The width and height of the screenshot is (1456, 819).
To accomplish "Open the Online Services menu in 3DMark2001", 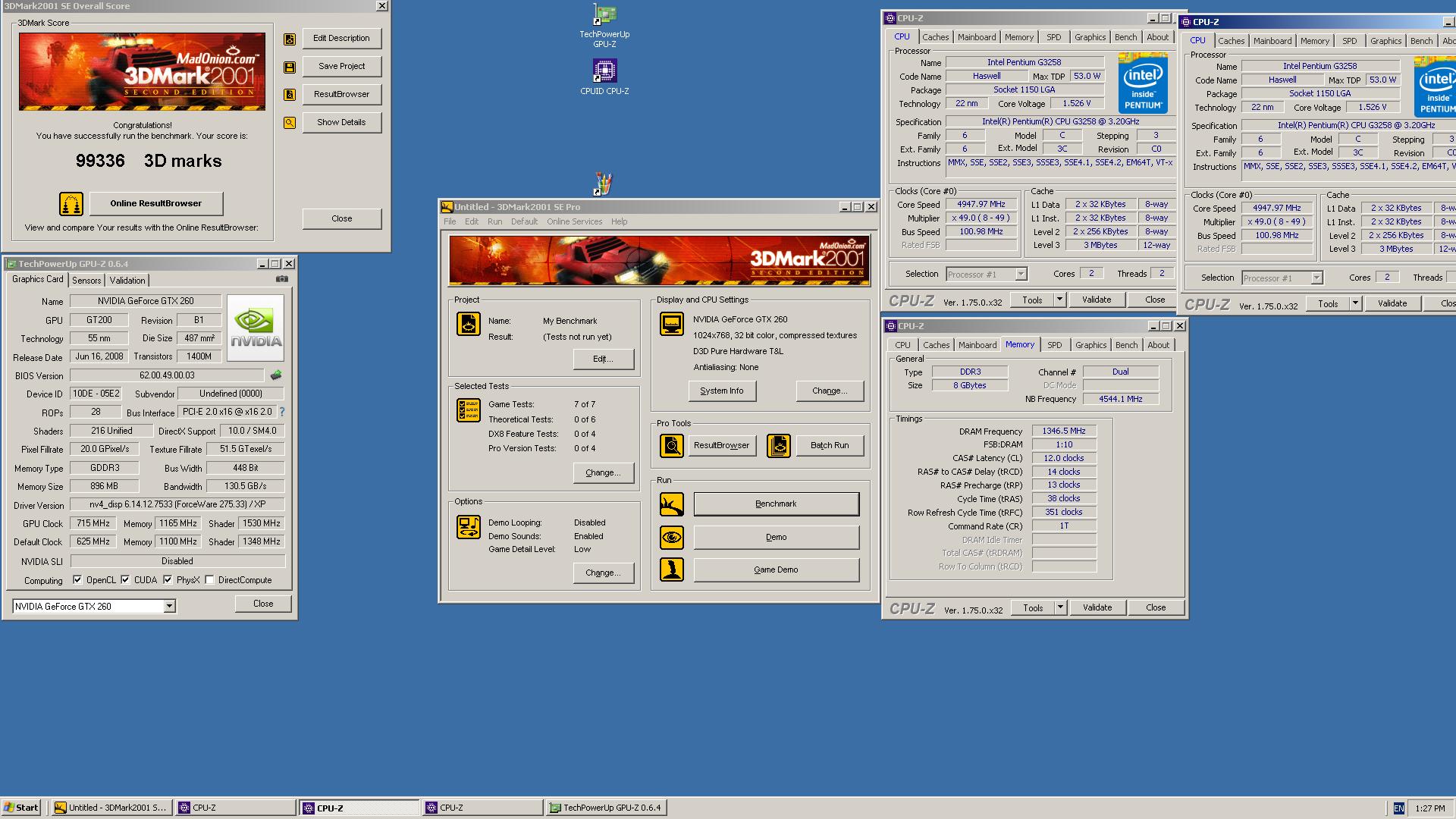I will (x=574, y=222).
